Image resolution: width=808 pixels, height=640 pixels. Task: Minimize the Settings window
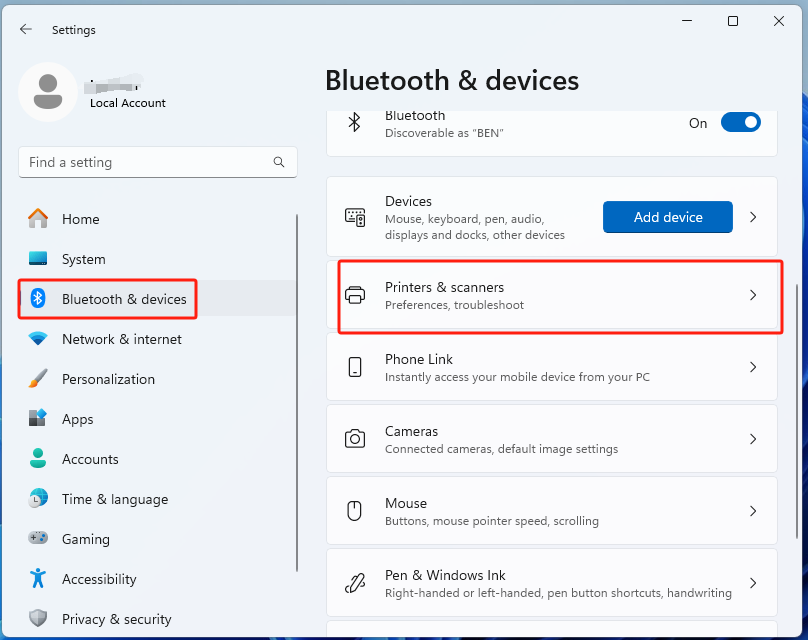(x=687, y=21)
